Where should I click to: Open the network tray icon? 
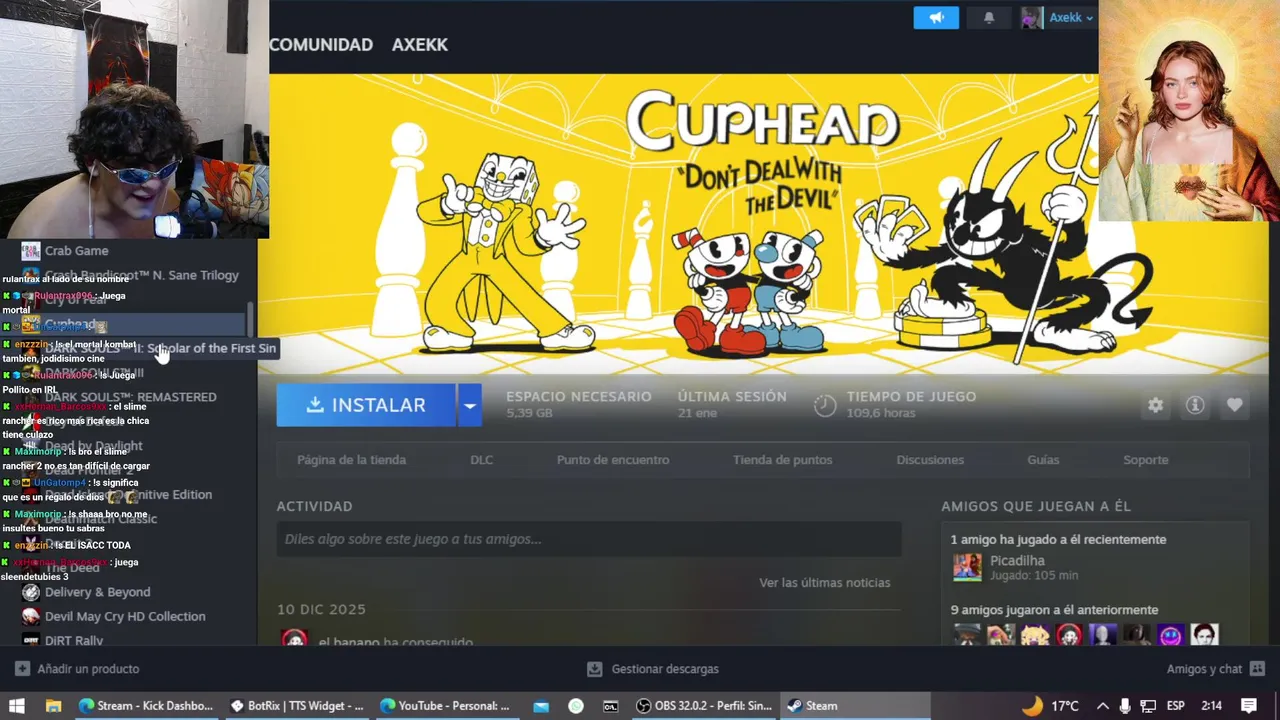1148,706
